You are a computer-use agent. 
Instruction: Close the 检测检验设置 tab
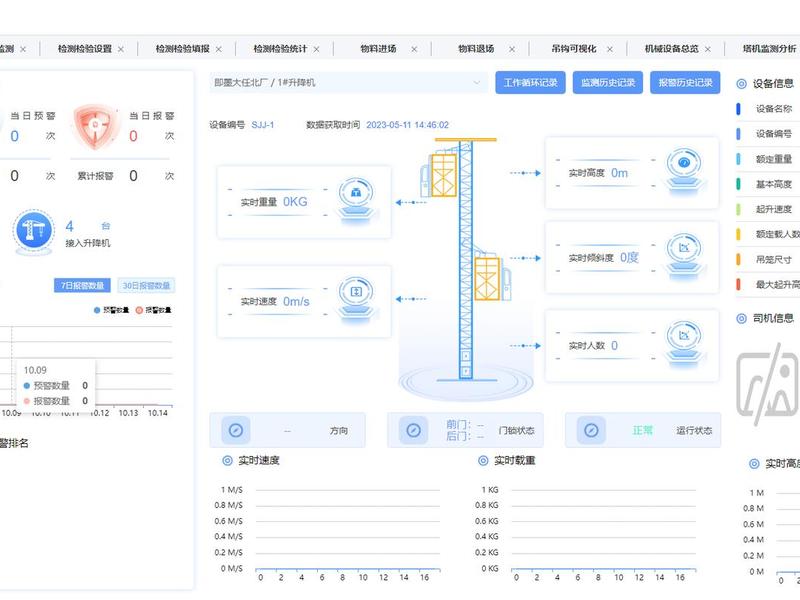point(121,49)
